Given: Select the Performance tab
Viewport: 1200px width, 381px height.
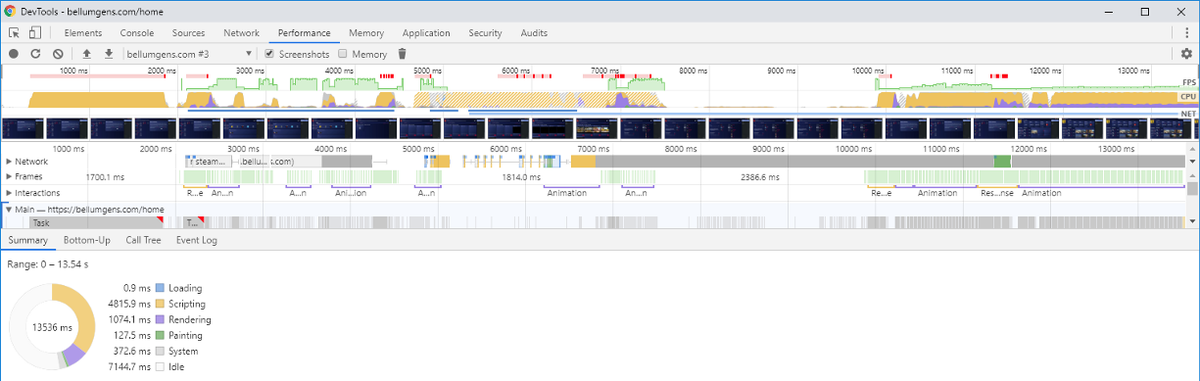Looking at the screenshot, I should (304, 33).
